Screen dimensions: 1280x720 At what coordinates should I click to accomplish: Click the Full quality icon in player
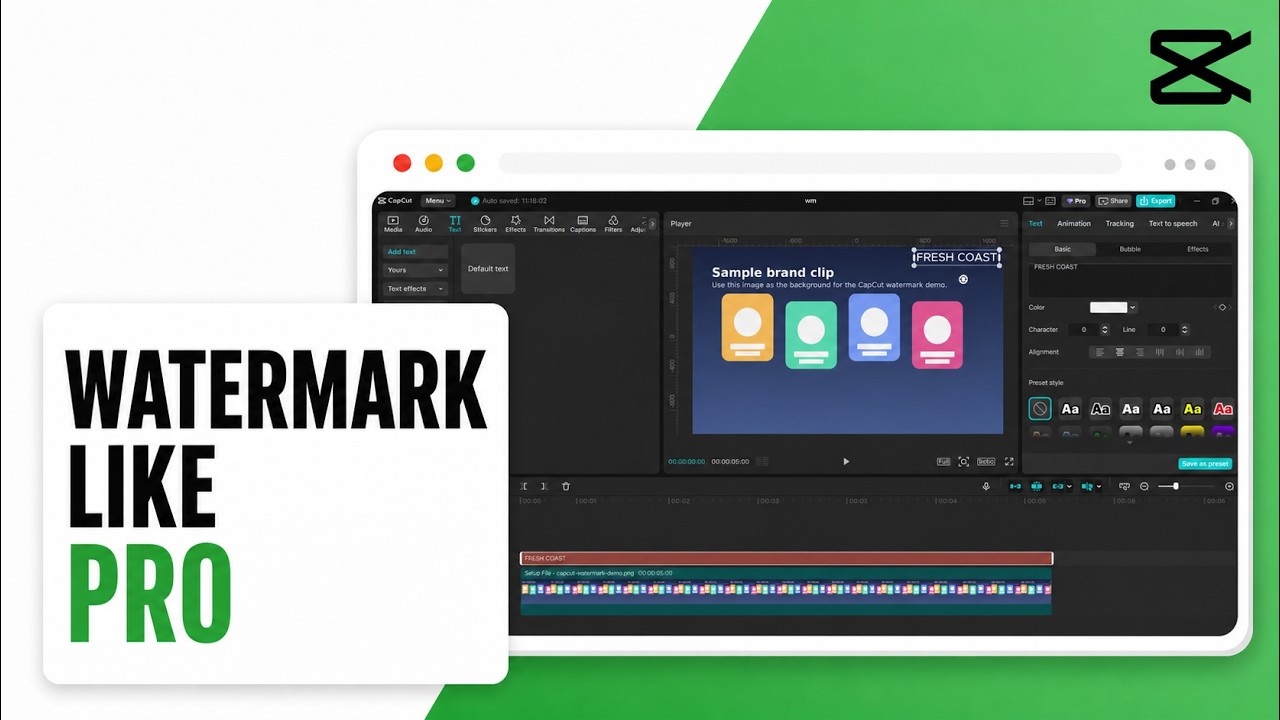pyautogui.click(x=943, y=461)
